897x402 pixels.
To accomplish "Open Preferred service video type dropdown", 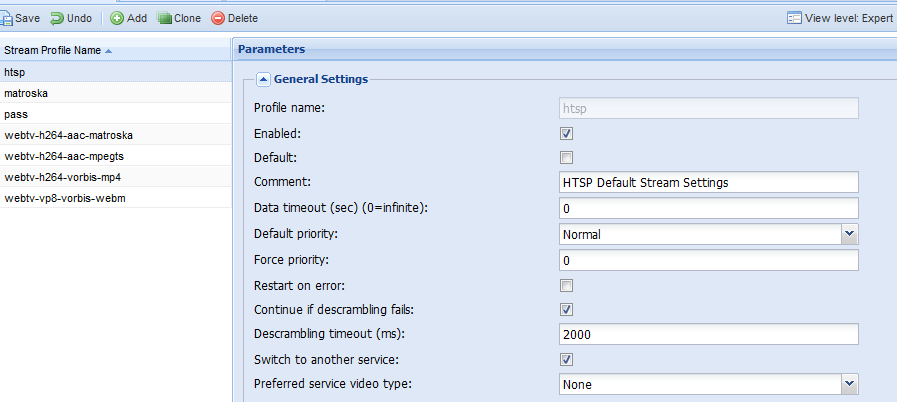I will [x=850, y=384].
